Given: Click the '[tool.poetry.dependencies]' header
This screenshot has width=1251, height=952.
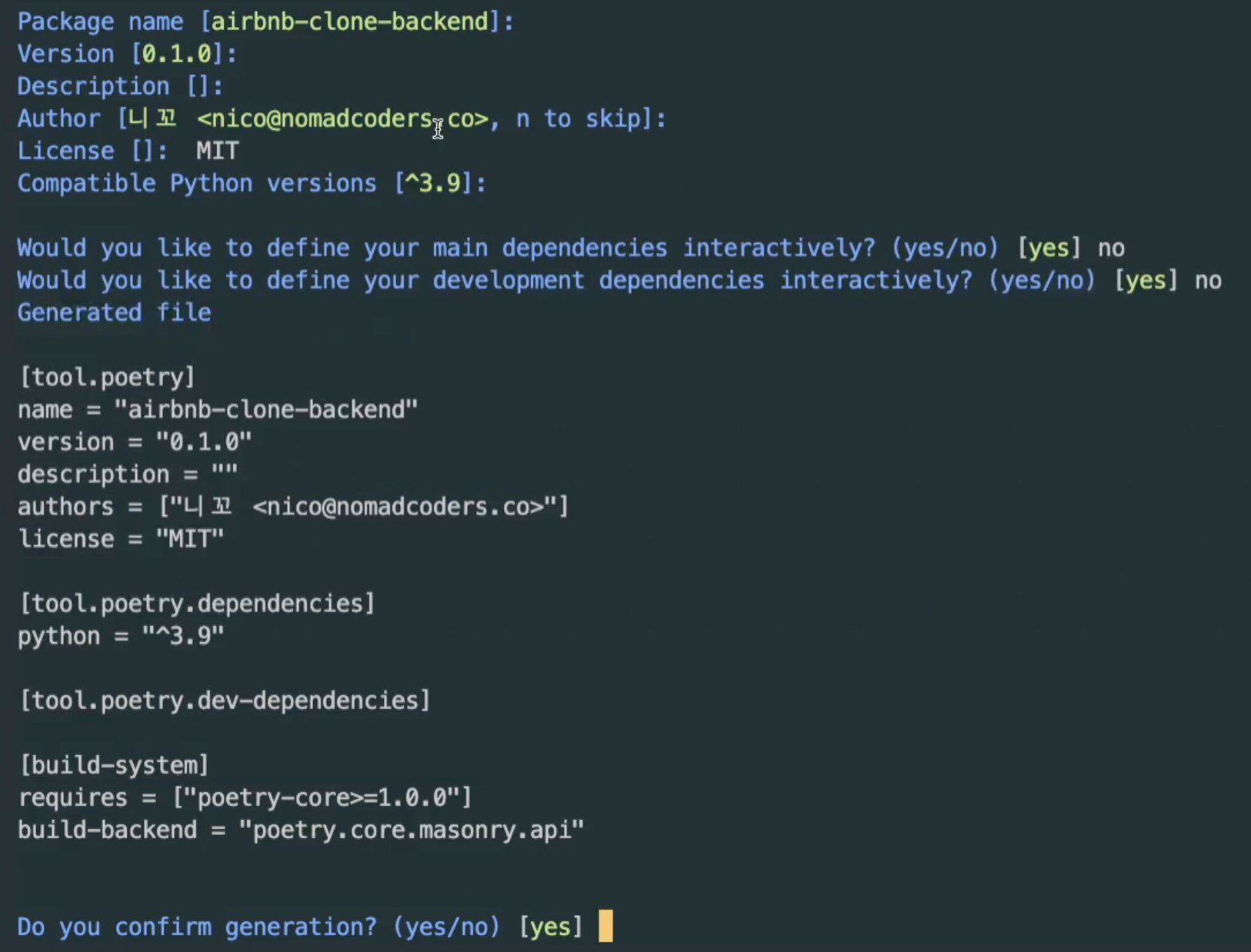Looking at the screenshot, I should click(196, 603).
